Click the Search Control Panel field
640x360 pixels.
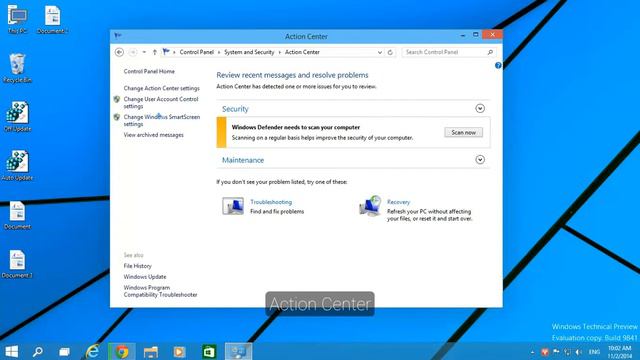pos(448,52)
